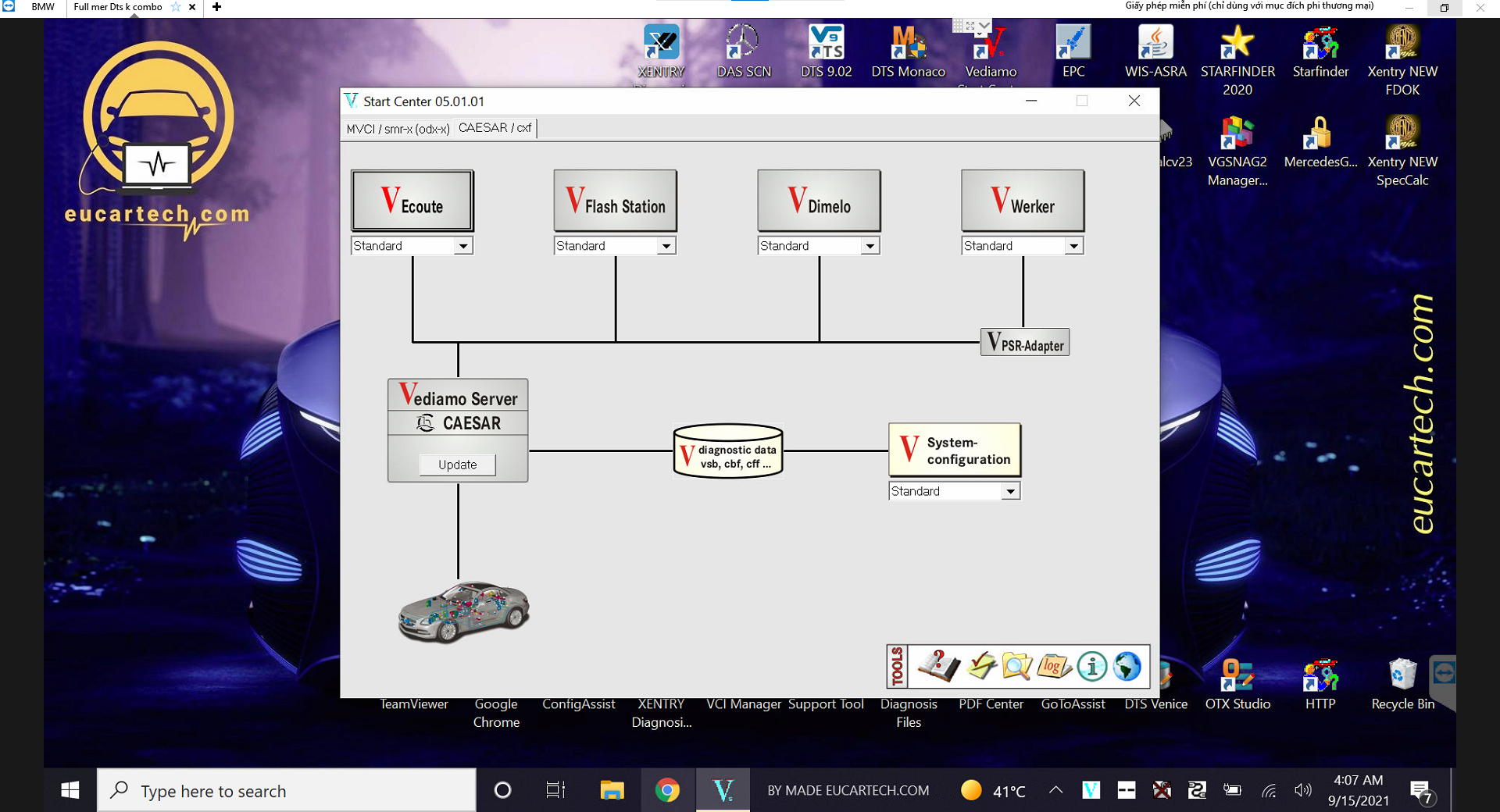The height and width of the screenshot is (812, 1500).
Task: Open the Vediamo desktop shortcut
Action: (991, 52)
